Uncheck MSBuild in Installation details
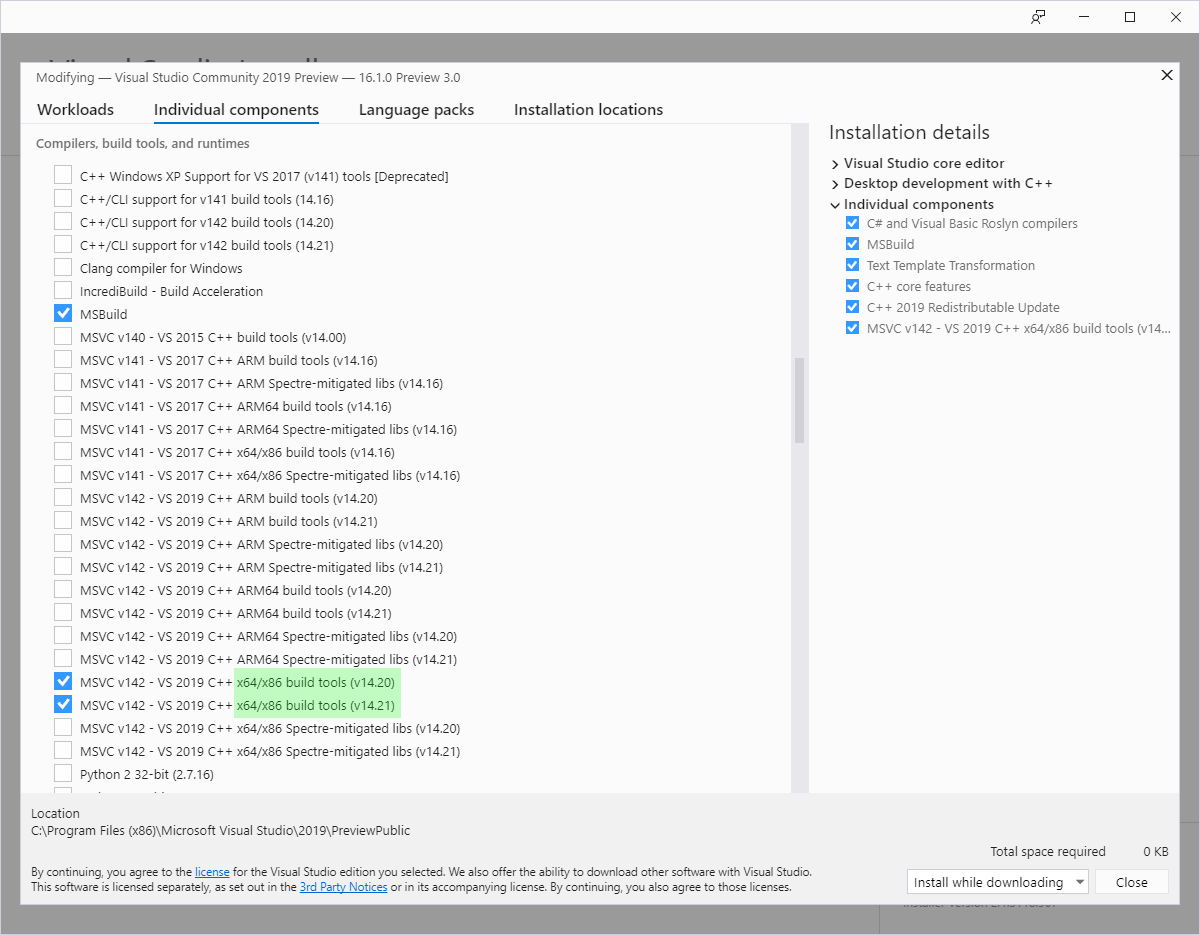This screenshot has height=935, width=1200. tap(852, 244)
